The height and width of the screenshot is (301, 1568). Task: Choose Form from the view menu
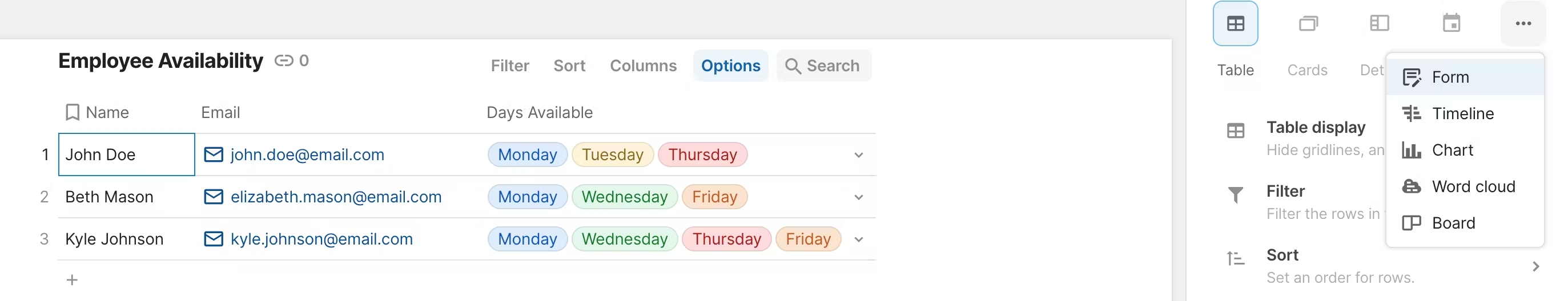click(x=1450, y=77)
